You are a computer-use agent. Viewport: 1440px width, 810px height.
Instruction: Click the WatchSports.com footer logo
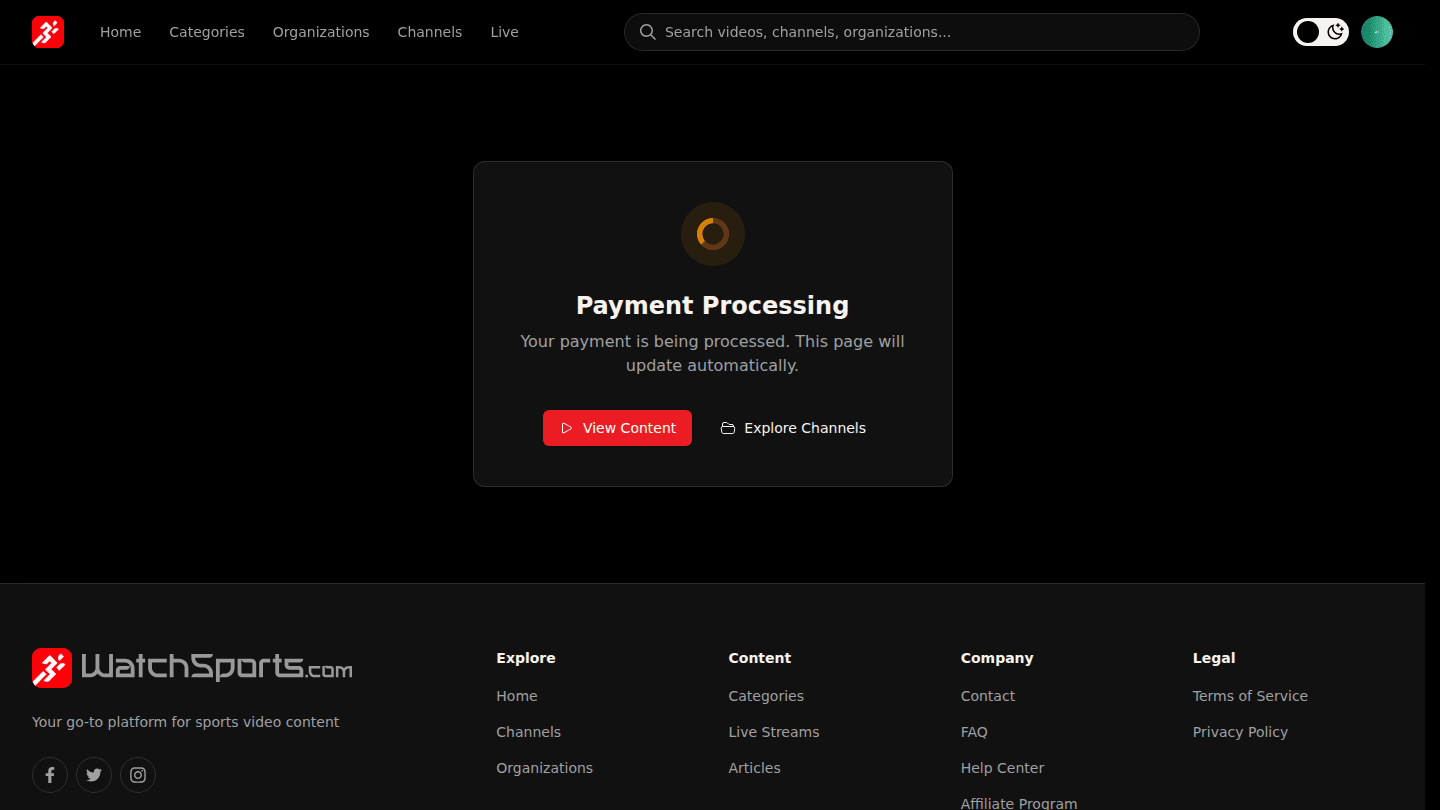(x=192, y=667)
